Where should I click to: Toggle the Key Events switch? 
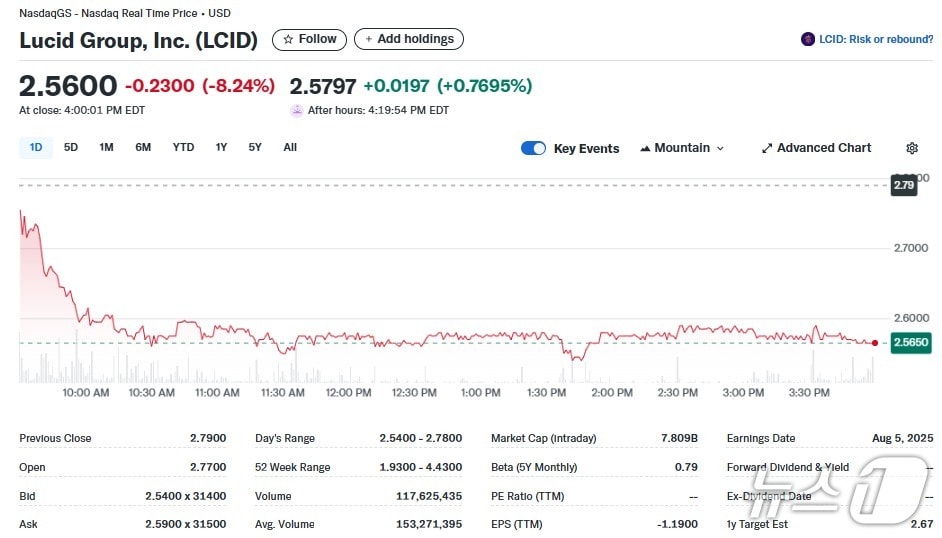pyautogui.click(x=533, y=148)
